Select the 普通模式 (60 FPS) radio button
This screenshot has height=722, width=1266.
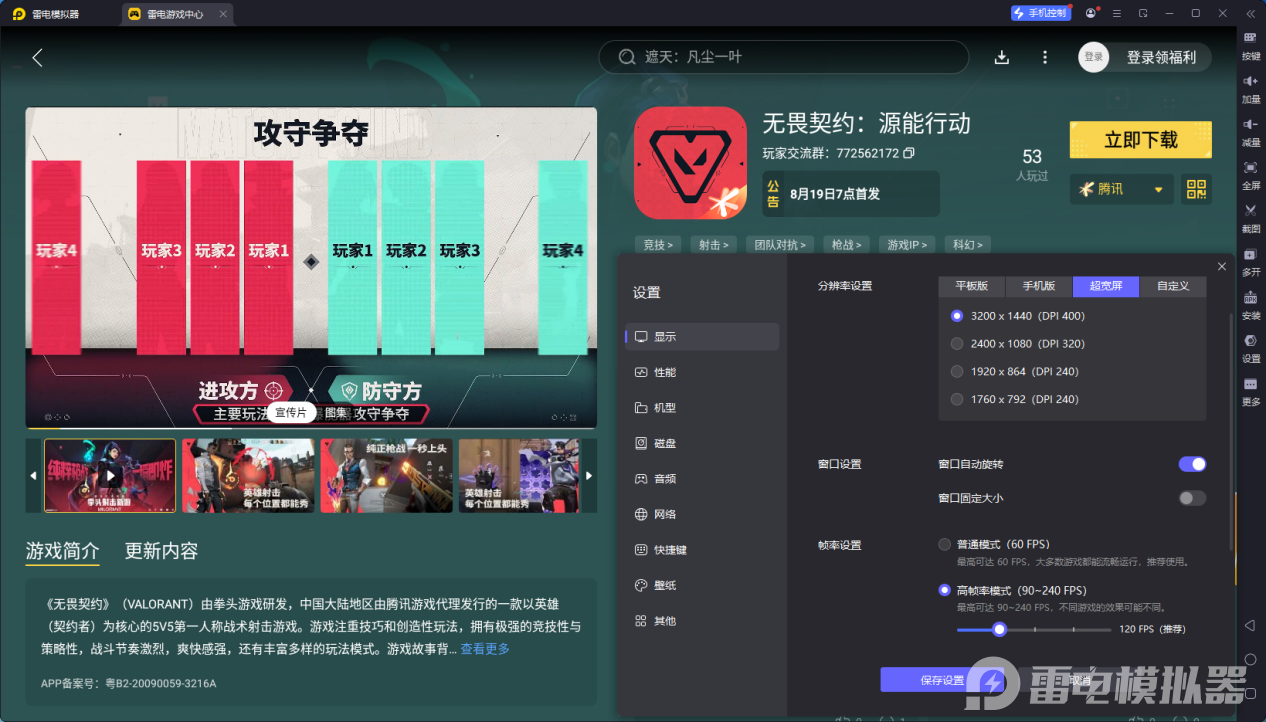[945, 545]
